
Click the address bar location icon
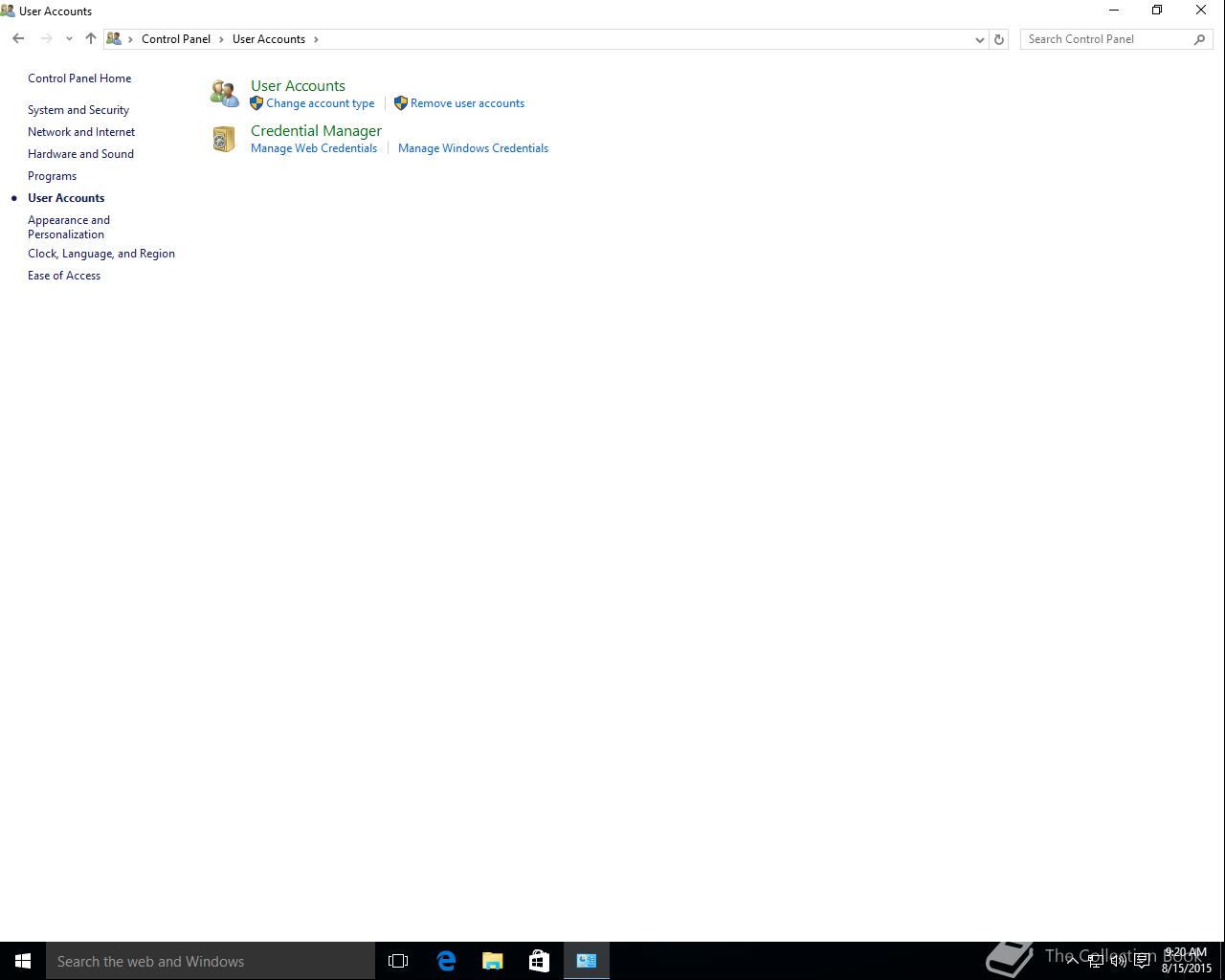pyautogui.click(x=114, y=39)
